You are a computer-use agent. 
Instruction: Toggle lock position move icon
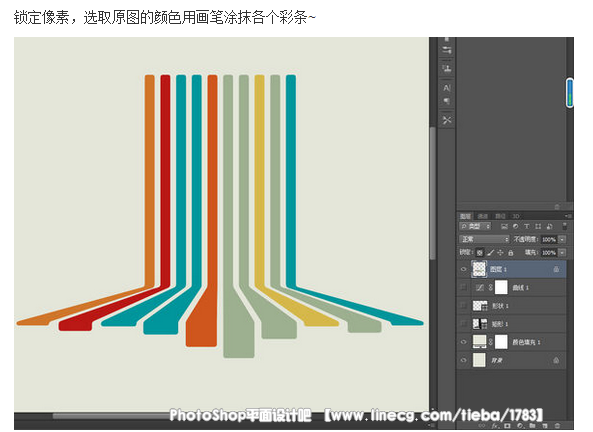tap(500, 252)
